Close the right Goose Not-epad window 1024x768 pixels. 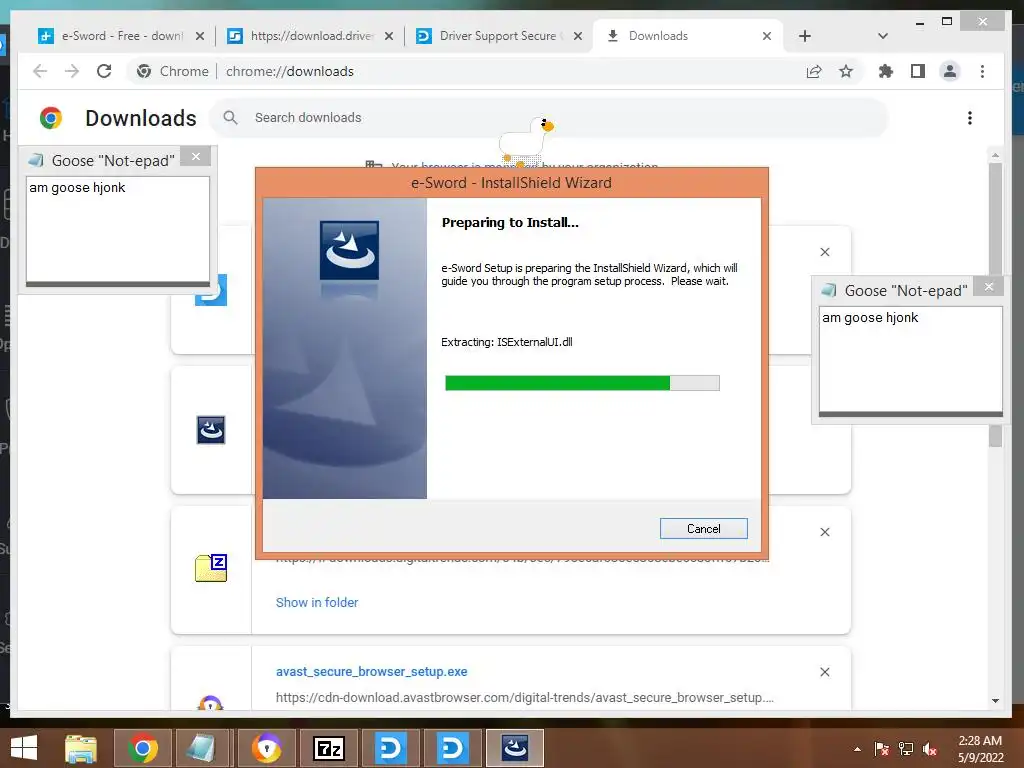point(989,287)
